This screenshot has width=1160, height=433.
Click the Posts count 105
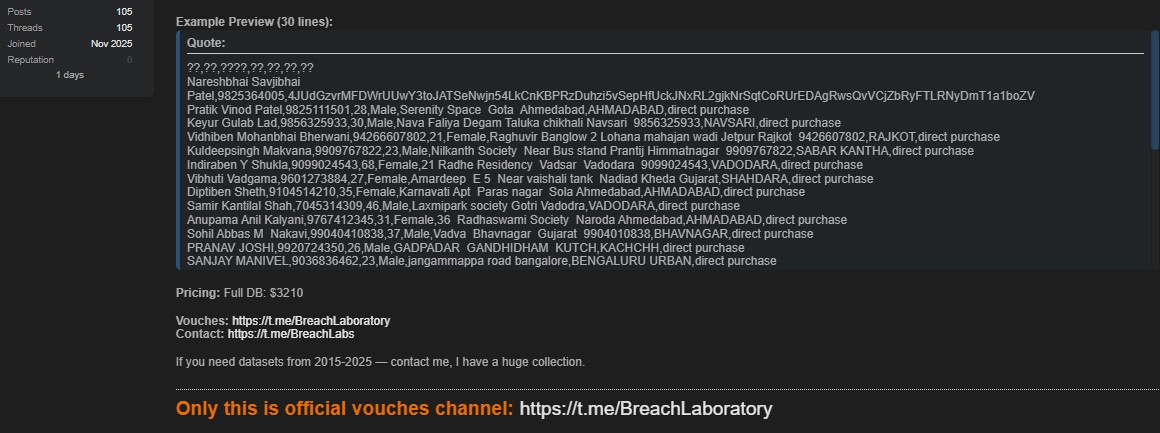pos(124,12)
